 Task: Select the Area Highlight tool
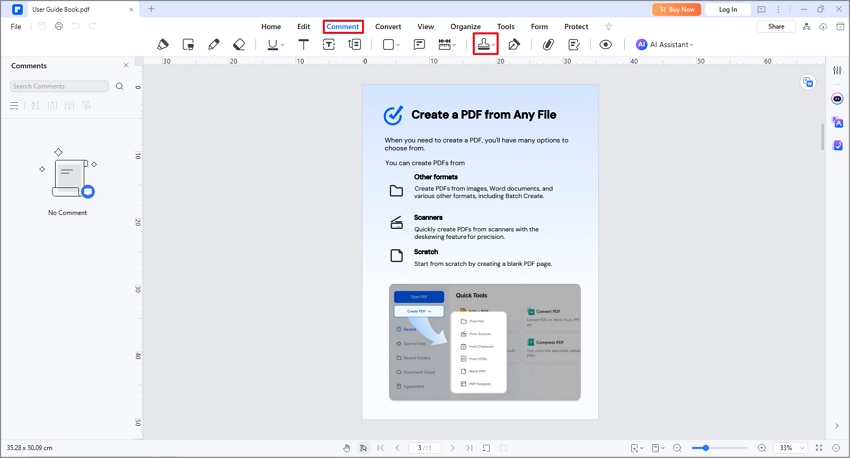[188, 44]
